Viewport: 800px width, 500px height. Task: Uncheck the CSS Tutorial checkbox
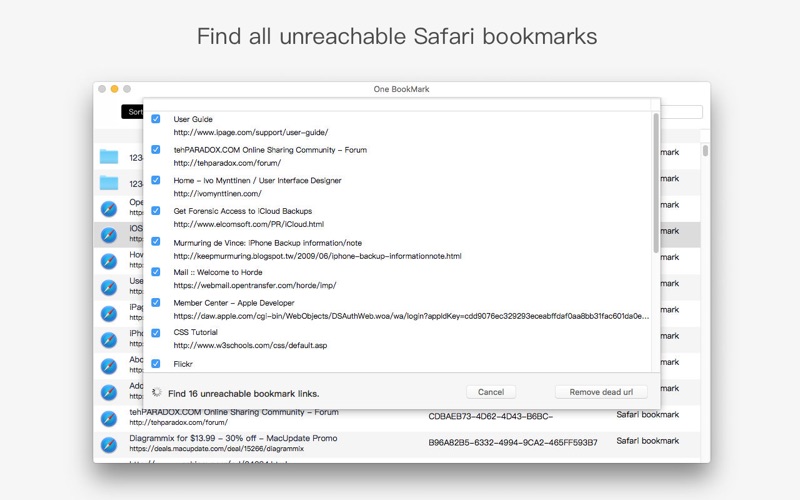[x=156, y=333]
